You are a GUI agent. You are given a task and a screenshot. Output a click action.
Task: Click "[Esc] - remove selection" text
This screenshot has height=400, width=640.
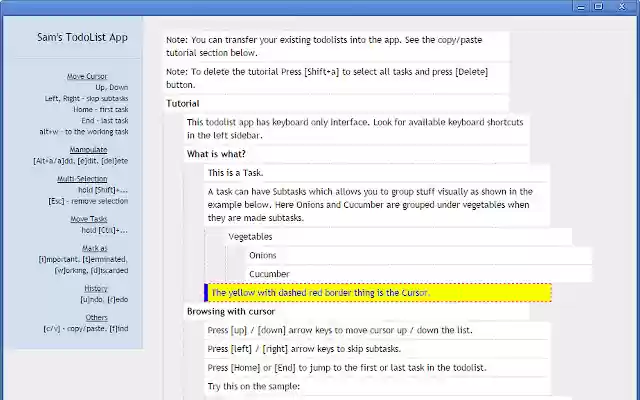(x=88, y=201)
